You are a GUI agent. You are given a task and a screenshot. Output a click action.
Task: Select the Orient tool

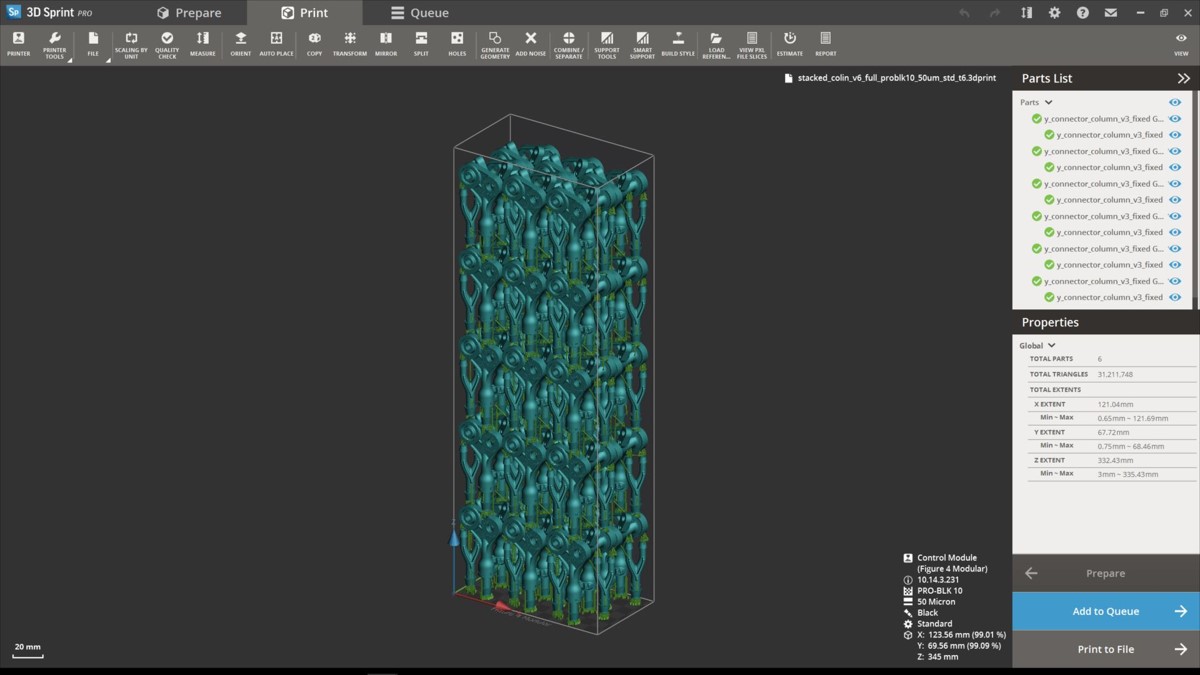(x=241, y=44)
